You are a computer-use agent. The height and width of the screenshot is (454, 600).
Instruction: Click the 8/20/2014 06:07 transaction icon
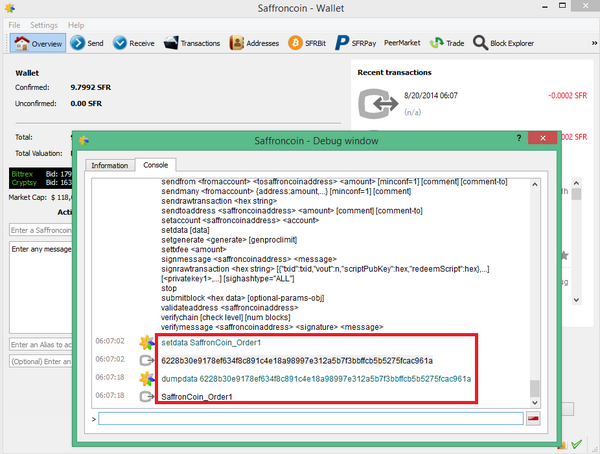point(378,103)
